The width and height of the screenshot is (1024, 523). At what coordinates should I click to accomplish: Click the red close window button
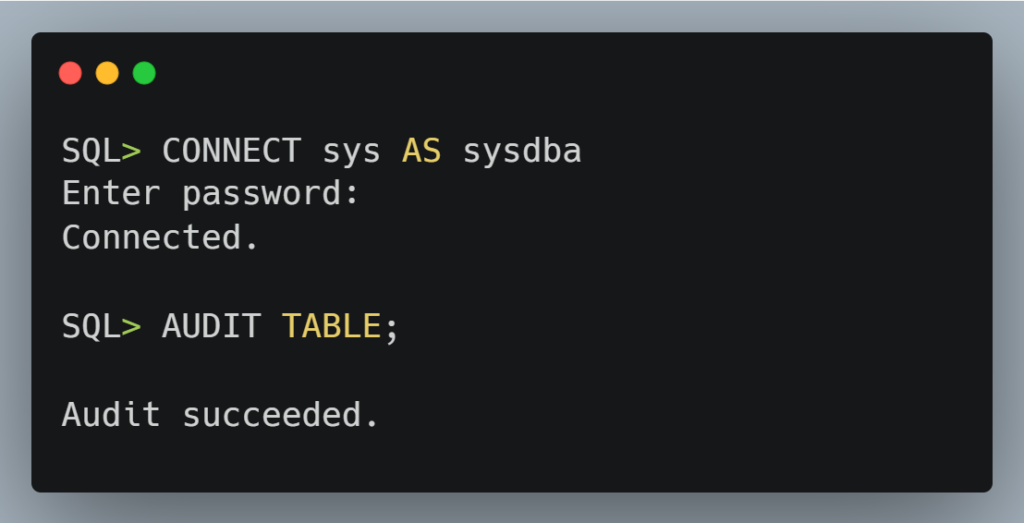70,73
